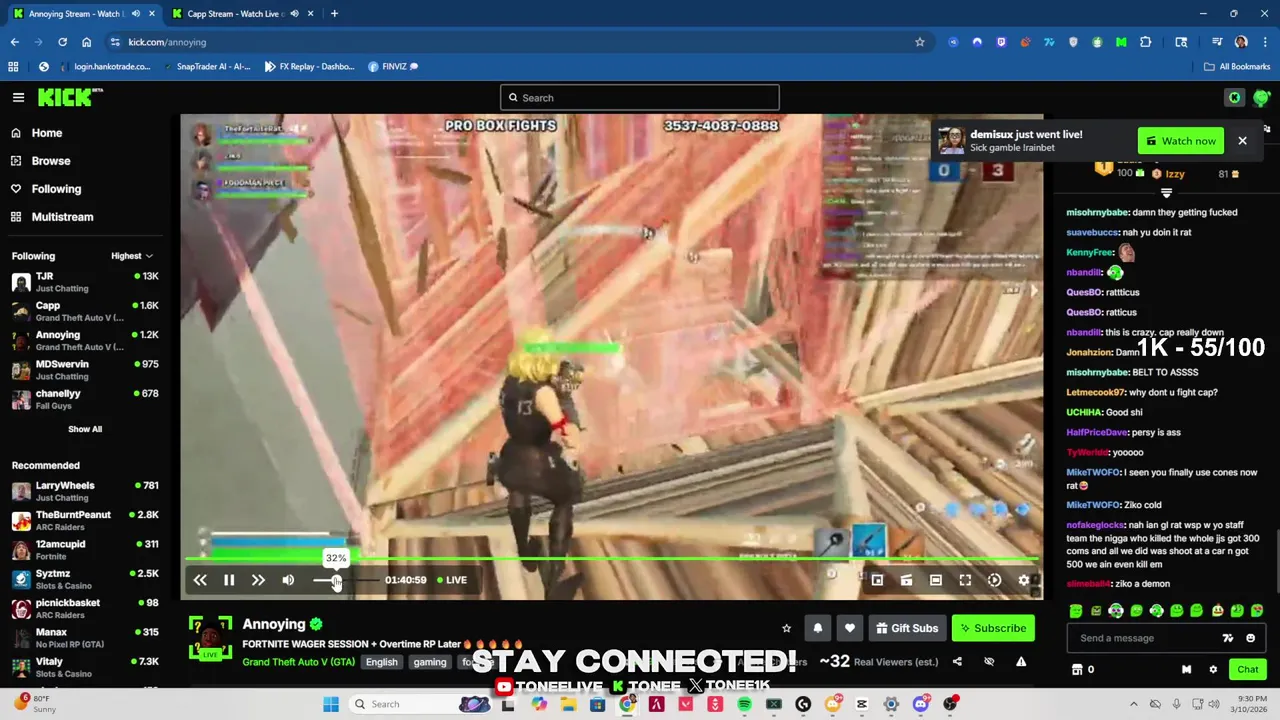Click the playback speed icon in player
The width and height of the screenshot is (1280, 720).
coord(995,580)
